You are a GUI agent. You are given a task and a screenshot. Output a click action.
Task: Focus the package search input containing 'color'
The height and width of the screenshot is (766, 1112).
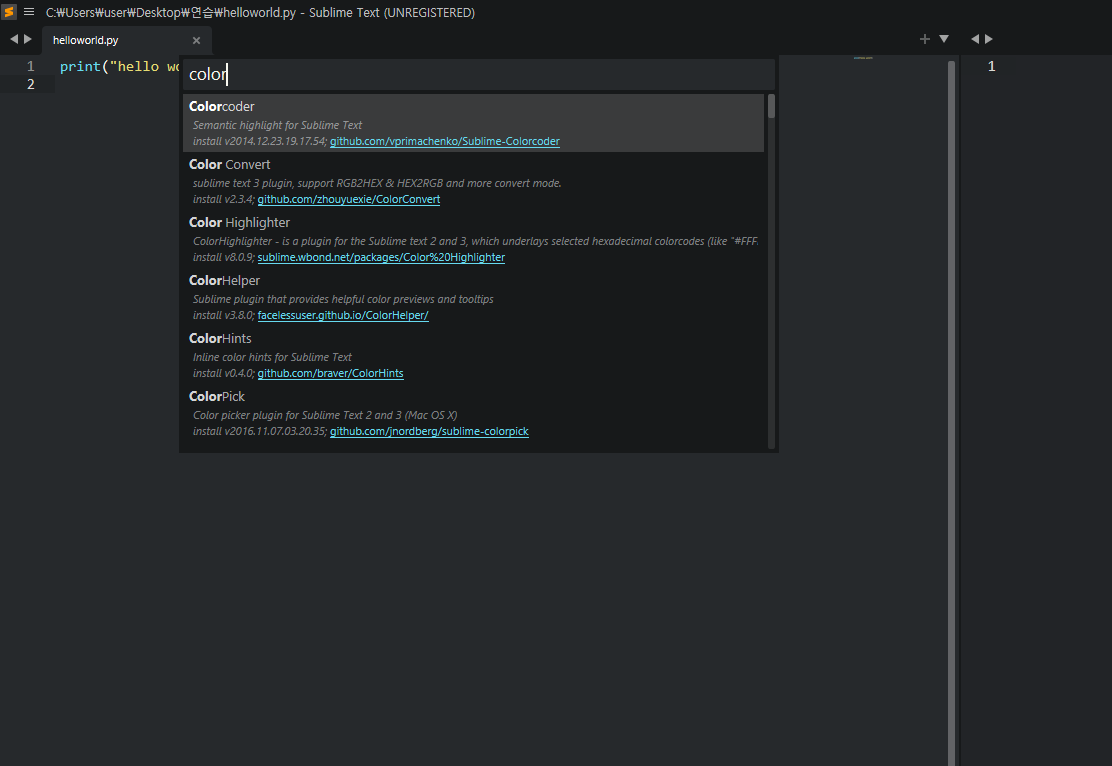(479, 74)
